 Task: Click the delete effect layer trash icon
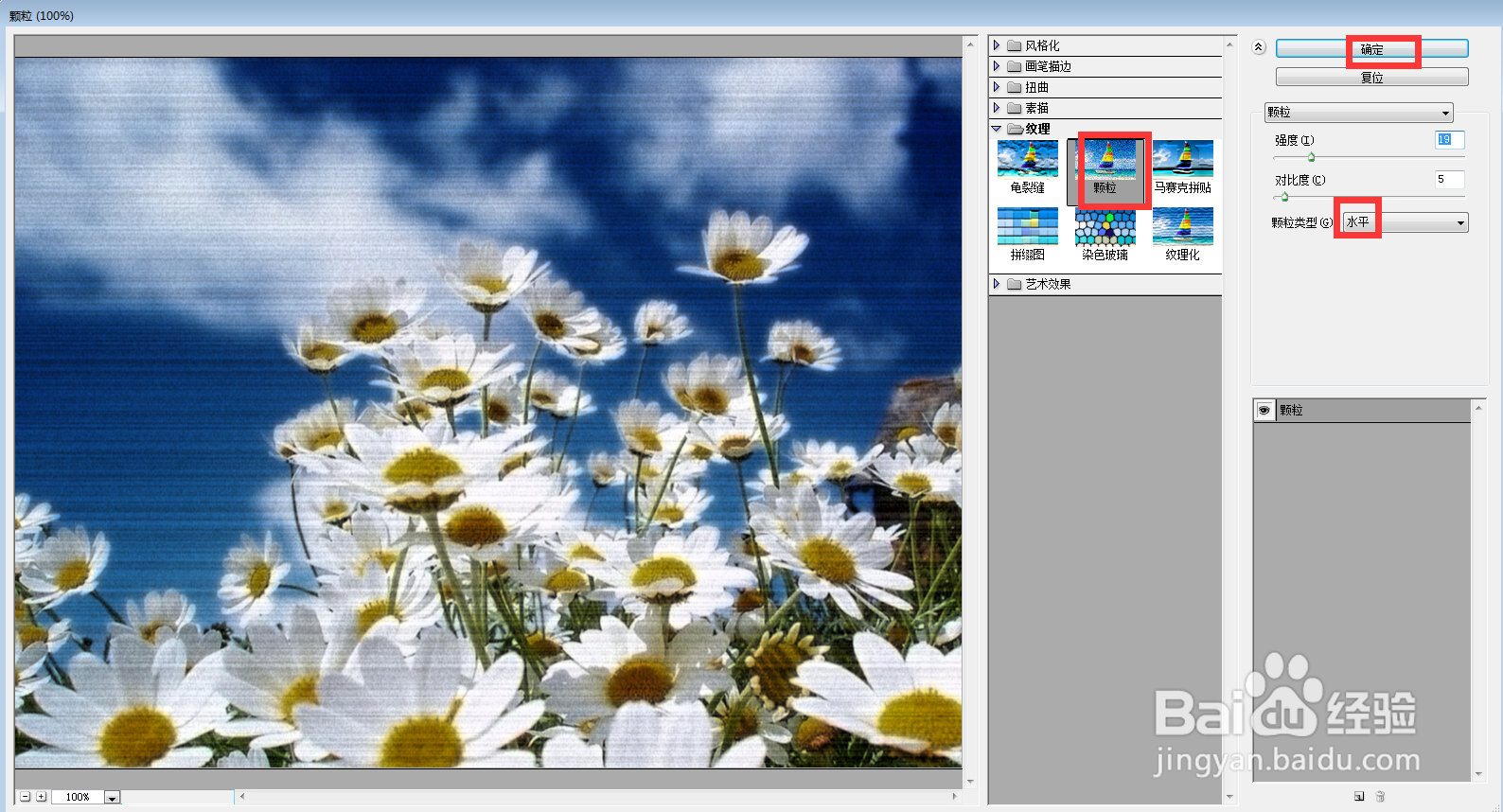coord(1380,797)
